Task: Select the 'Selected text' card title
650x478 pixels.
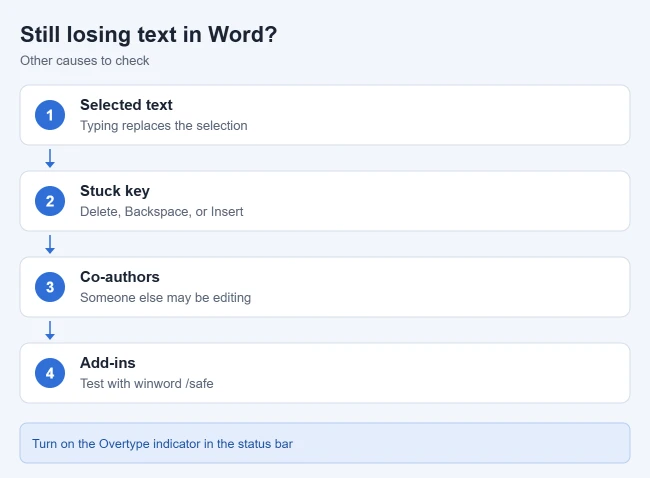Action: 126,105
